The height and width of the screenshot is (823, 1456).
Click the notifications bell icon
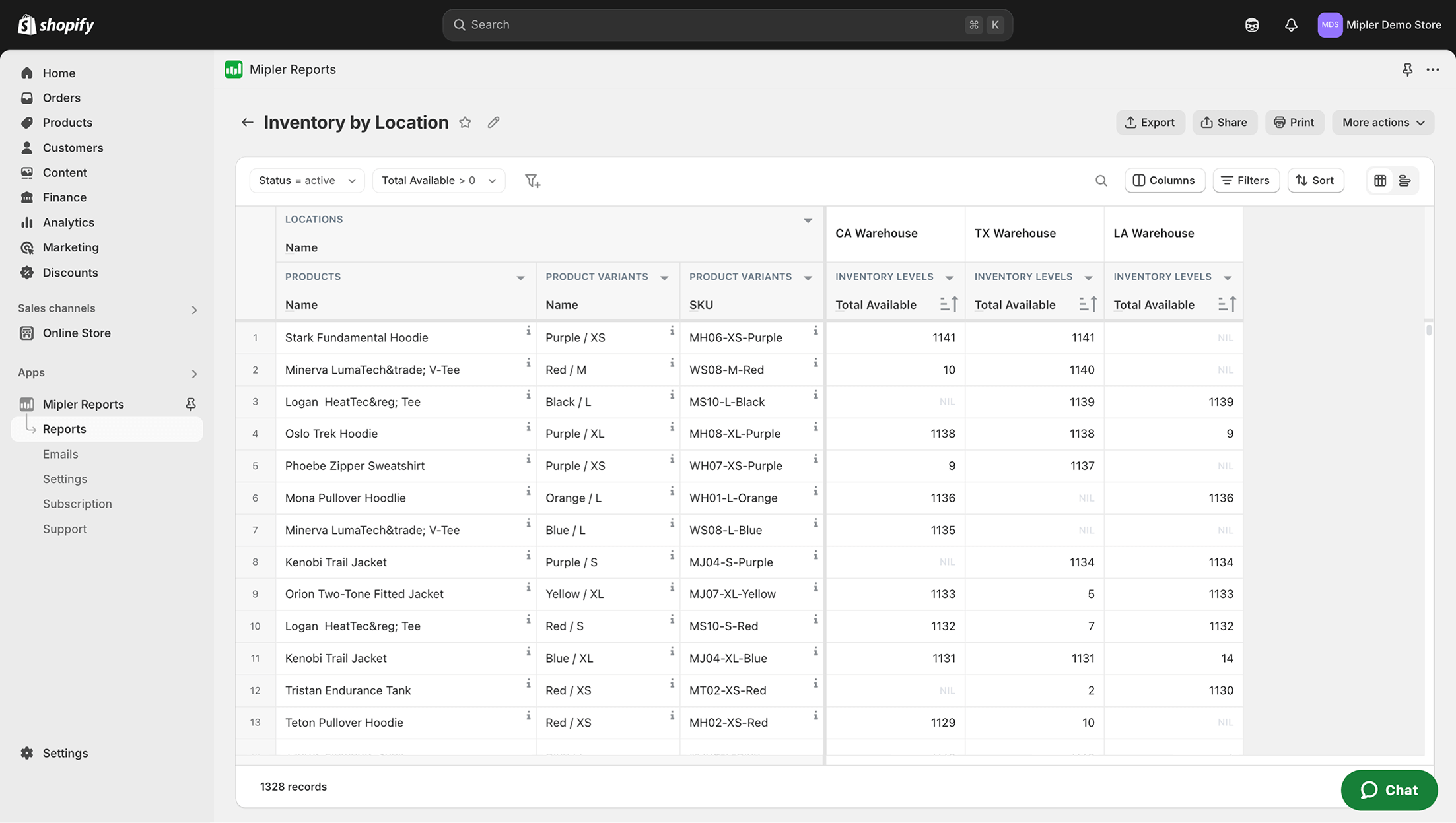click(1292, 24)
